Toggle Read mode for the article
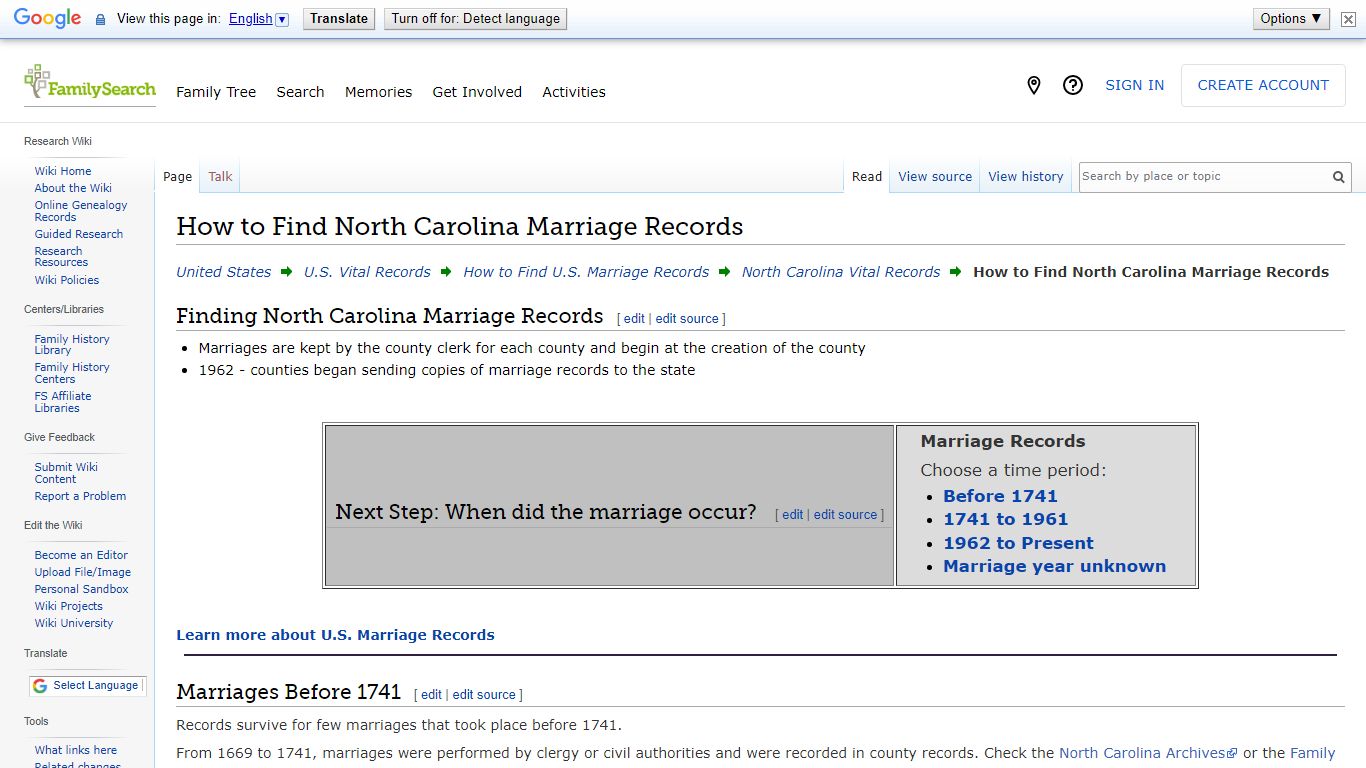Viewport: 1366px width, 768px height. point(866,176)
